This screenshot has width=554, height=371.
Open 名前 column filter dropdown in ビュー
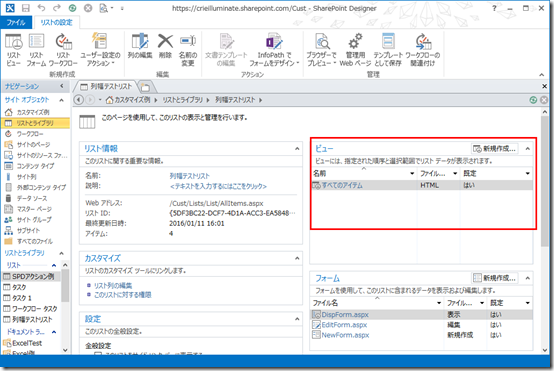click(x=412, y=173)
